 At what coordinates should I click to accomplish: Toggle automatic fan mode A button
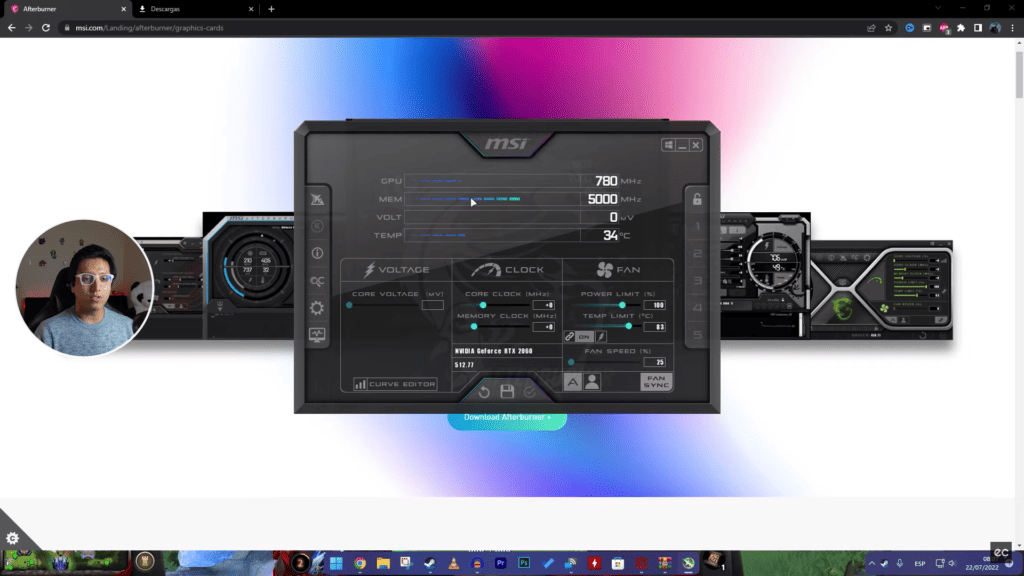pos(572,382)
